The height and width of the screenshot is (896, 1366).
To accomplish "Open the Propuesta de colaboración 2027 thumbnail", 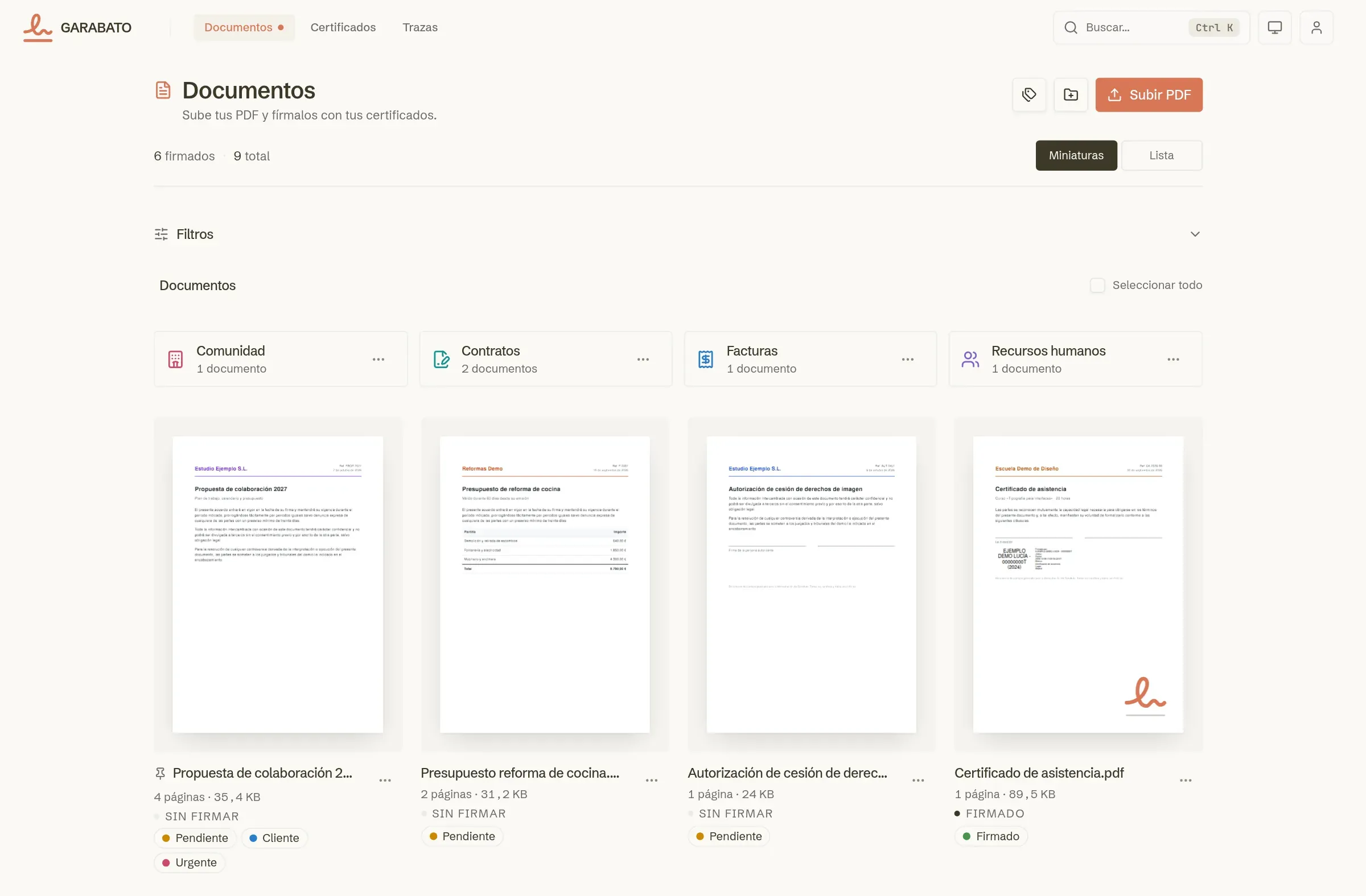I will point(278,584).
